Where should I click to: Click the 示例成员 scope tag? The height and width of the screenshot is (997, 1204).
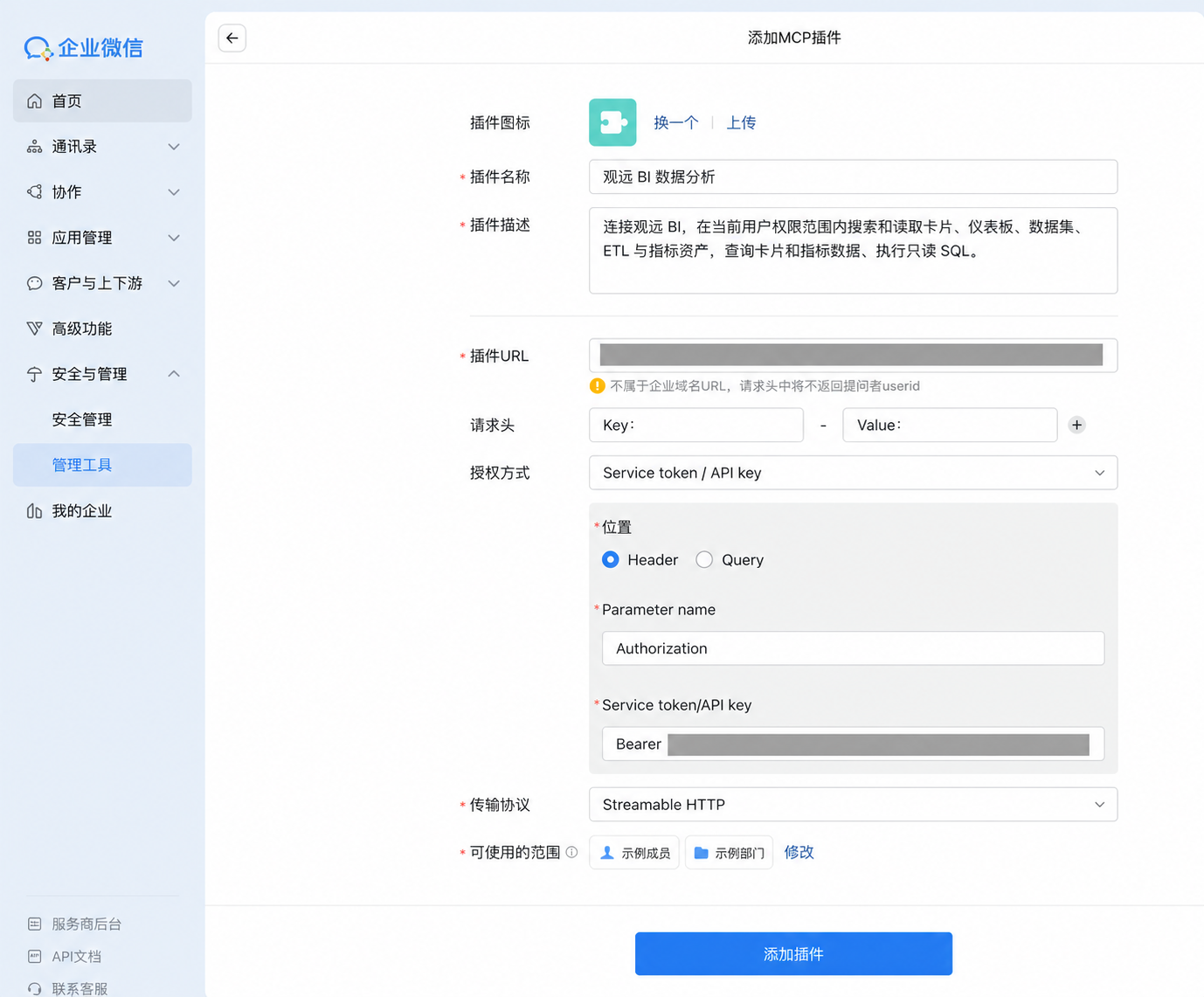tap(634, 853)
